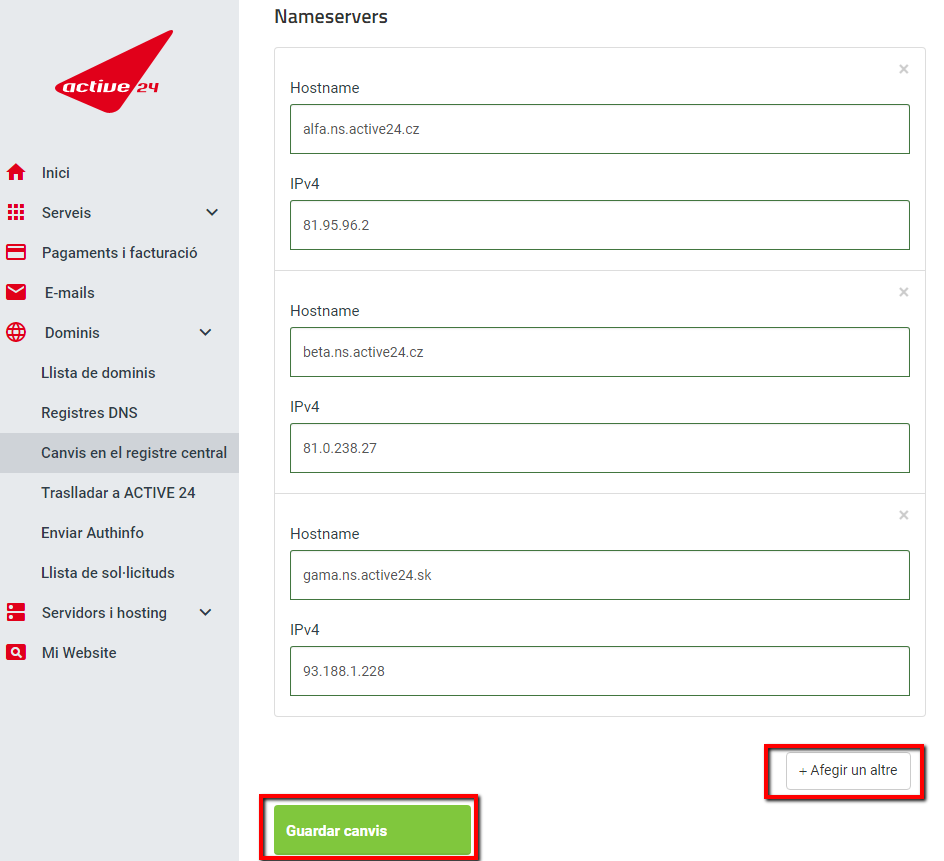The width and height of the screenshot is (944, 861).
Task: Open Mi Website
Action: [x=79, y=653]
